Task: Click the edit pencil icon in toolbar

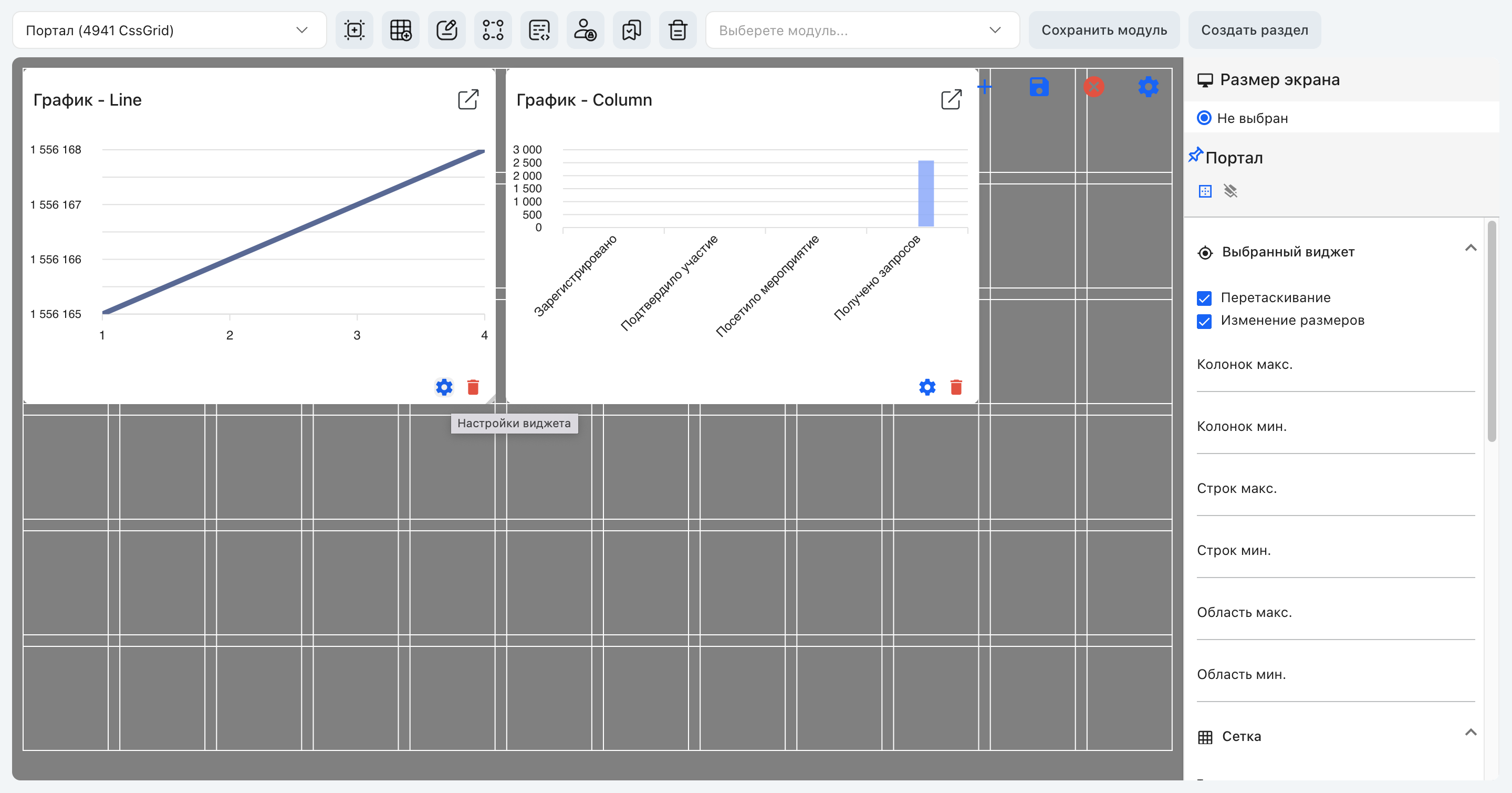Action: point(447,30)
